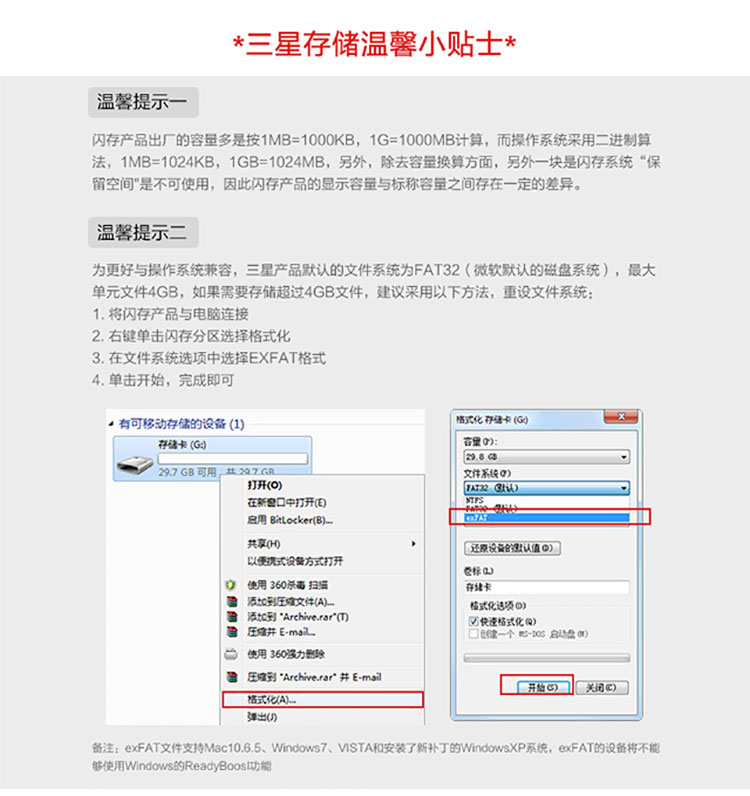
Task: Click the 360 force delete icon
Action: tap(231, 654)
